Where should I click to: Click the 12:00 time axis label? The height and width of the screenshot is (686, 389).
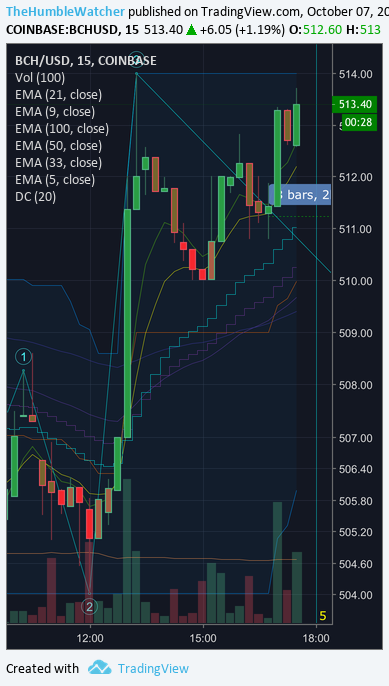90,638
